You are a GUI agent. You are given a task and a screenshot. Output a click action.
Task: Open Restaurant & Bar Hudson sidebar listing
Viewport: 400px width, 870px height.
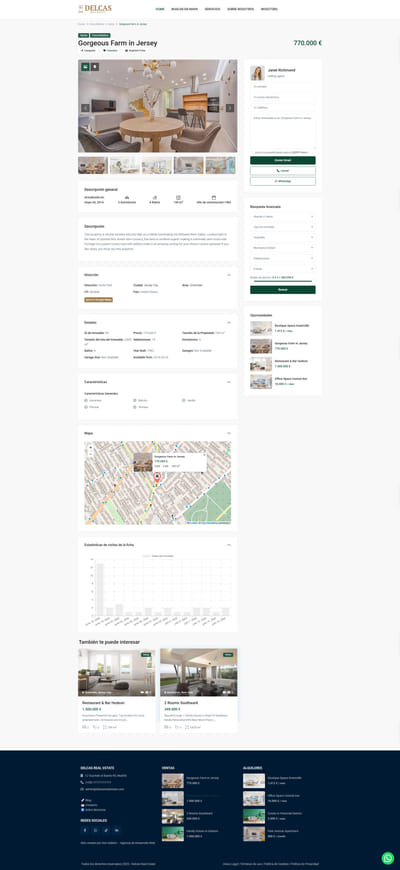291,361
